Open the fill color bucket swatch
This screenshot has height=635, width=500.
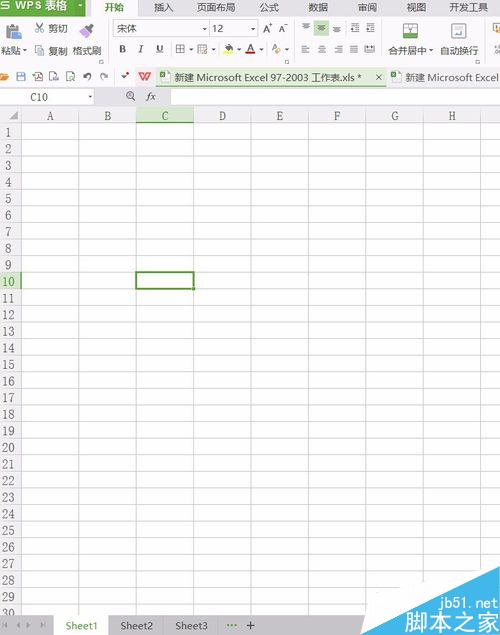pos(228,49)
